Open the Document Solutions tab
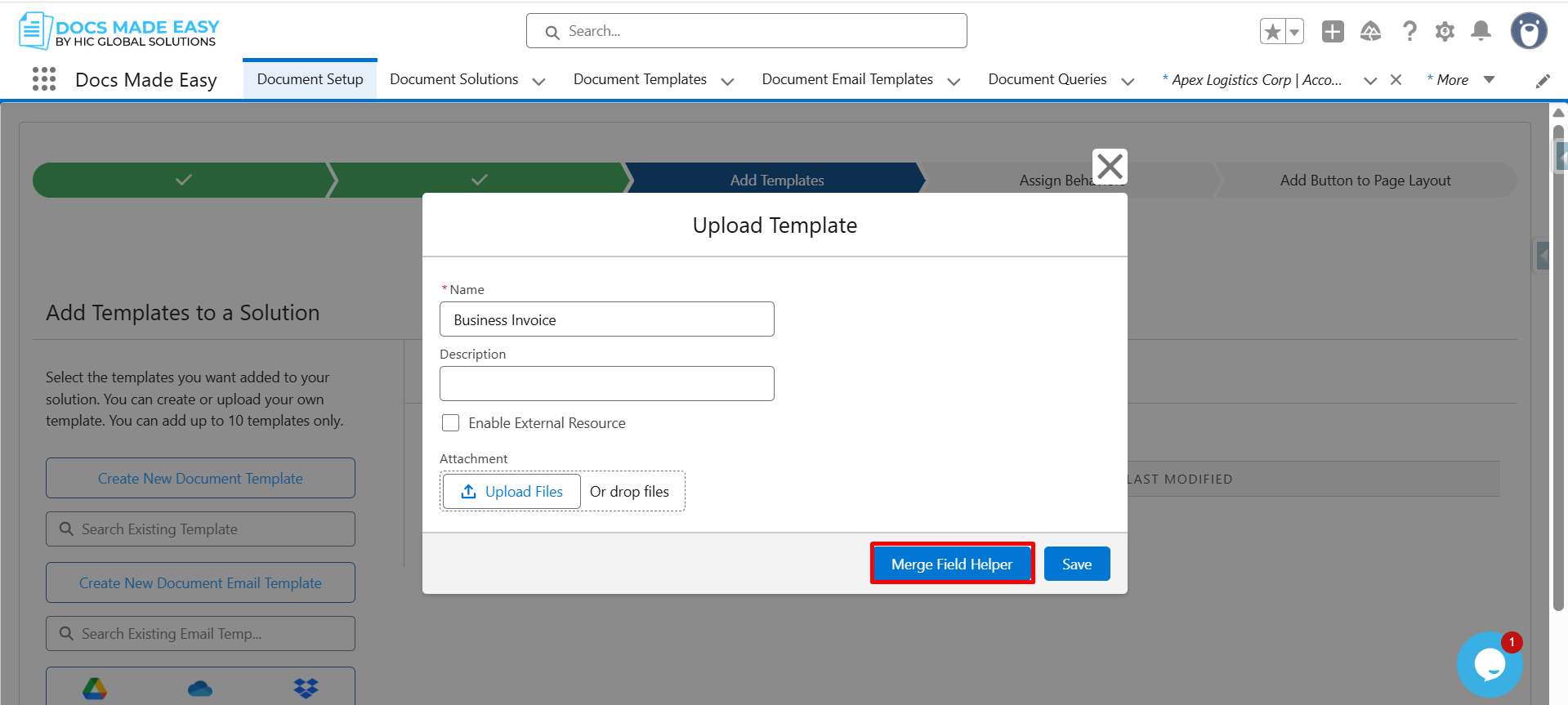 click(453, 79)
